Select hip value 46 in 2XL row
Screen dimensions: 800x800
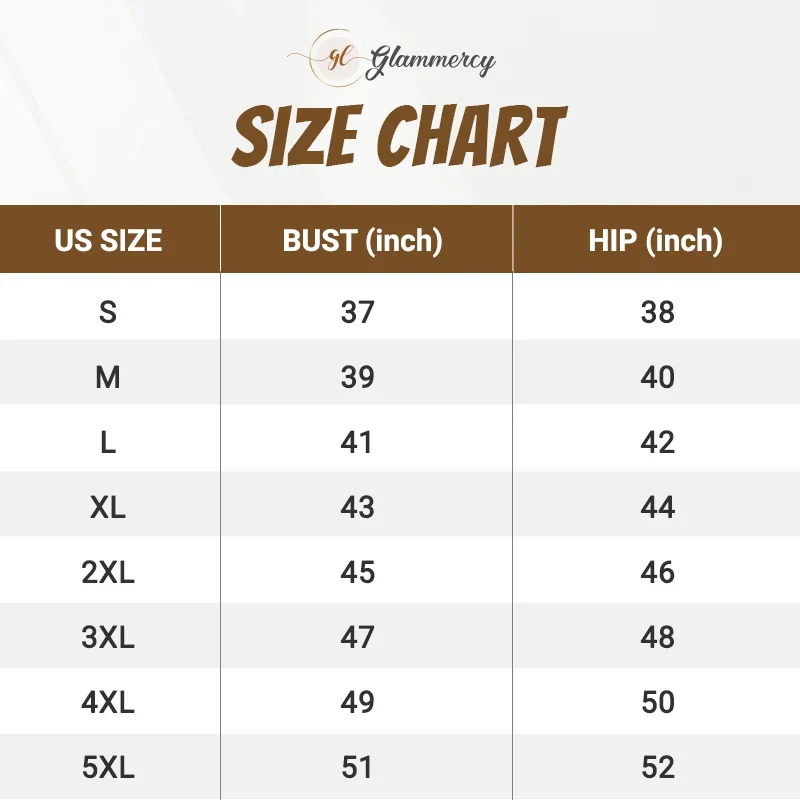658,572
